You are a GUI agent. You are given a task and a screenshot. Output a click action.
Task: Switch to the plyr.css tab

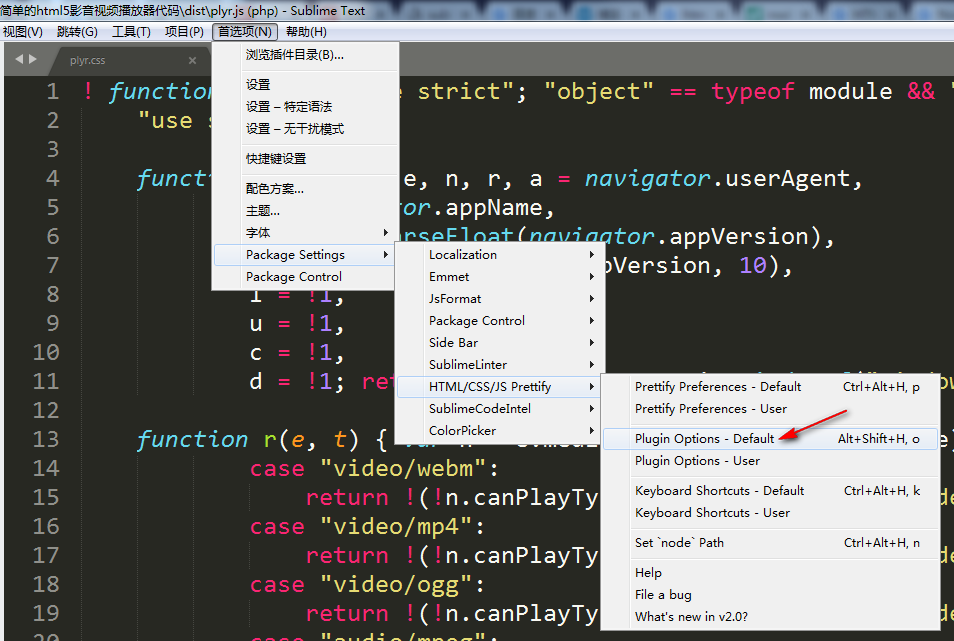pos(87,60)
